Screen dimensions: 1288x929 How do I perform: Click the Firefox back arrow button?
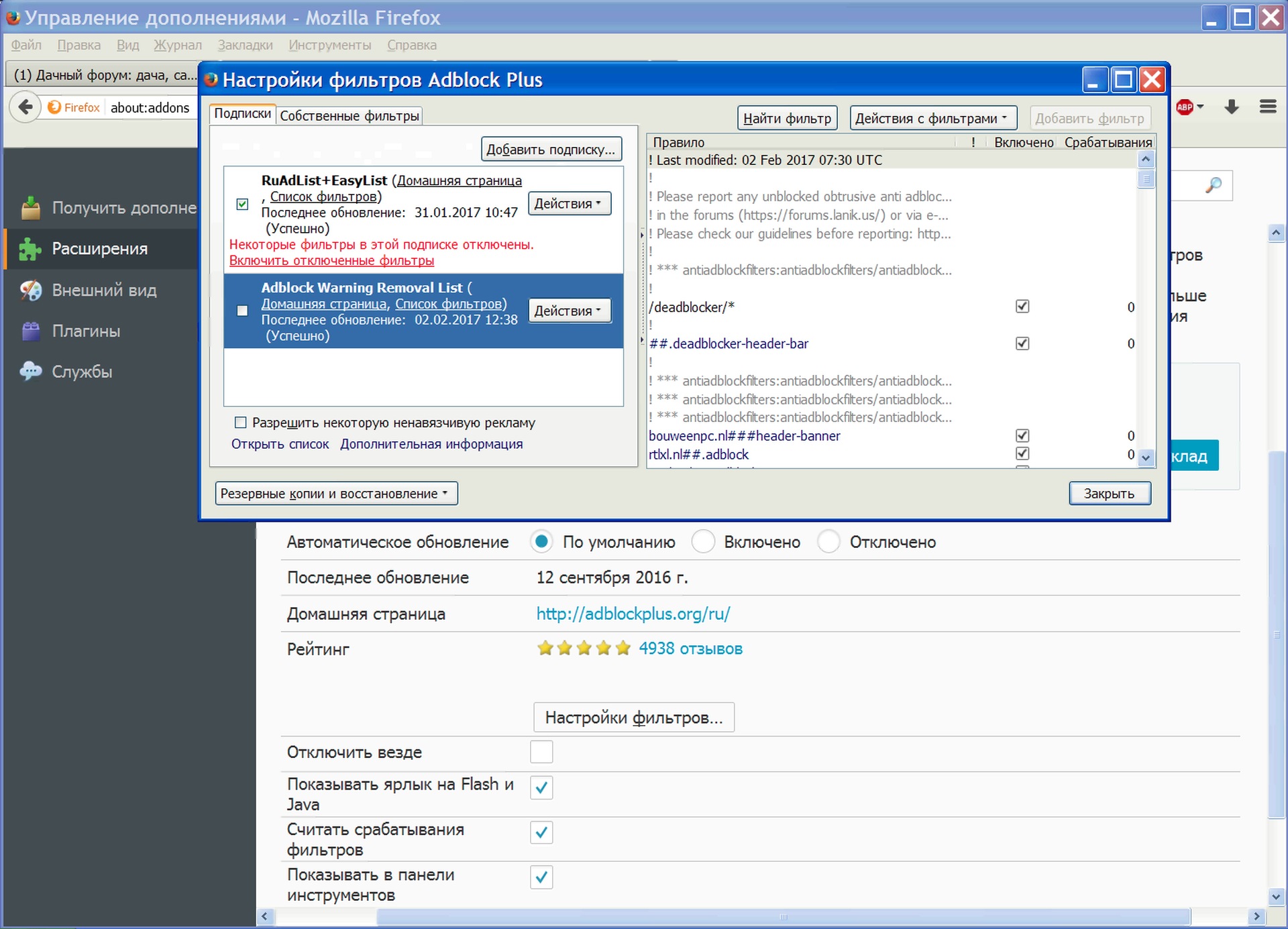point(25,107)
